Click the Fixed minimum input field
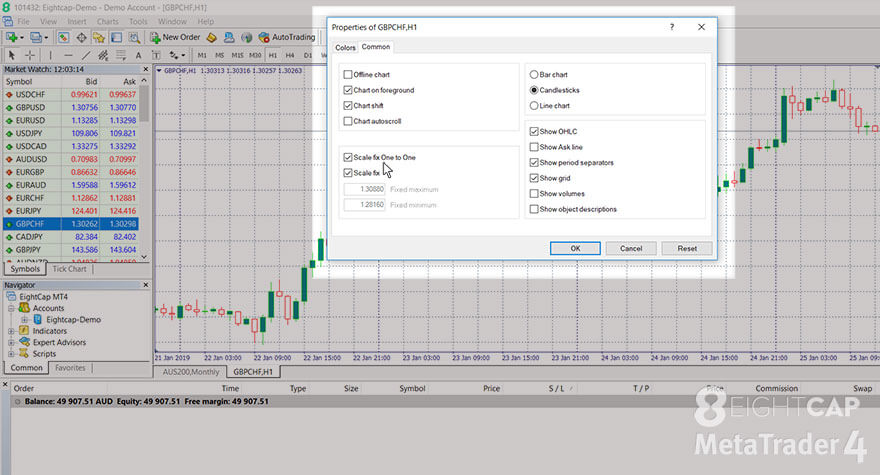This screenshot has height=475, width=880. click(365, 205)
